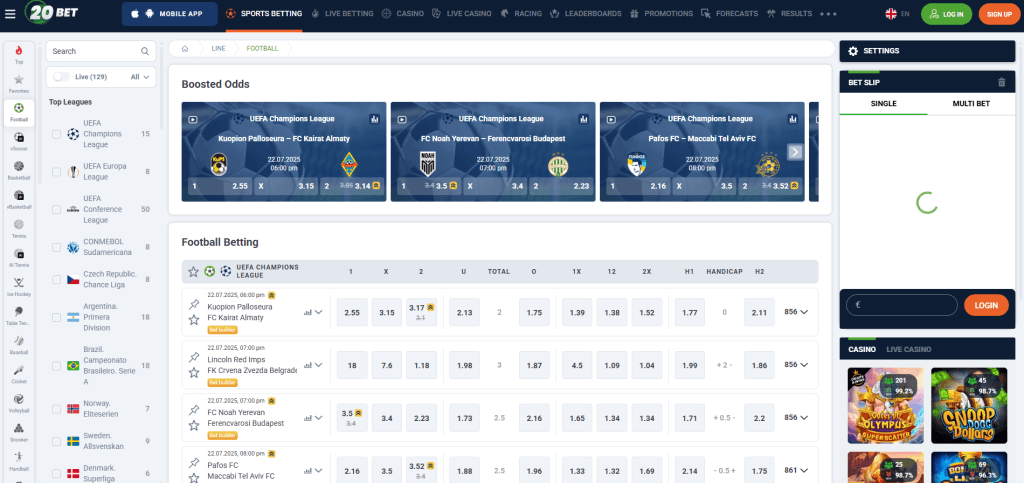Open Bet builder on Lincoln Red Imps match
The height and width of the screenshot is (483, 1024).
tap(223, 382)
